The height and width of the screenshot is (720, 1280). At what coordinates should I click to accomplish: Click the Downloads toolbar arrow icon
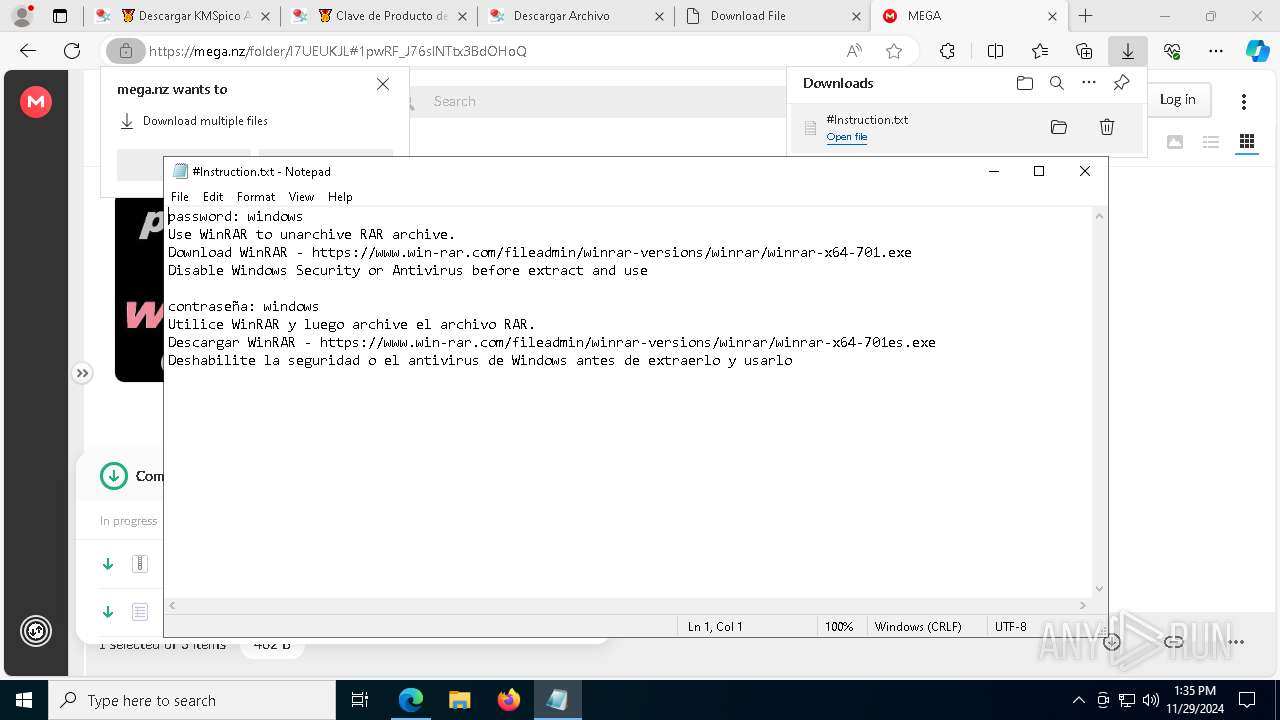pos(1128,51)
